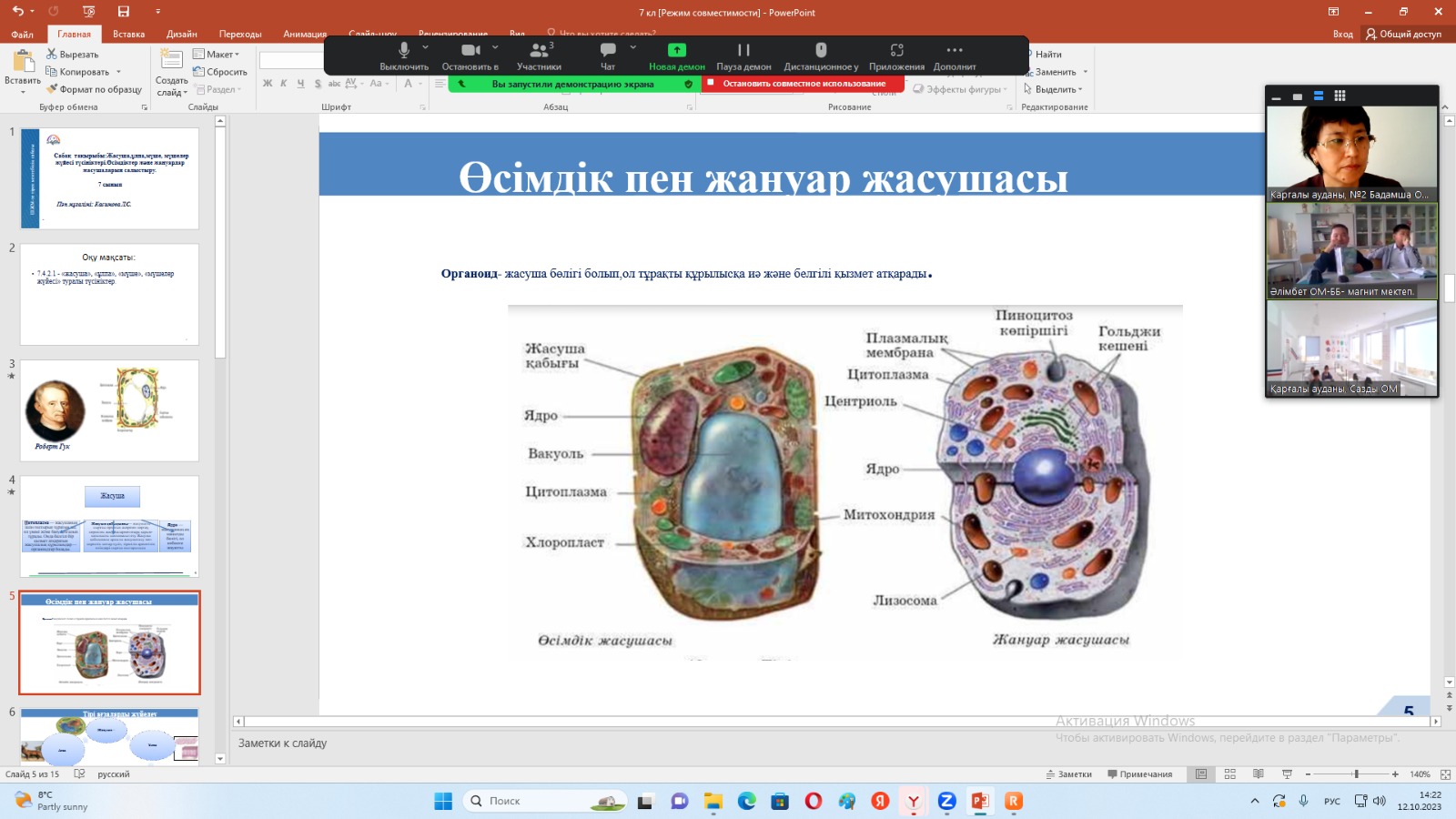Image resolution: width=1456 pixels, height=819 pixels.
Task: Switch to slide sorter view icon
Action: [x=1229, y=774]
